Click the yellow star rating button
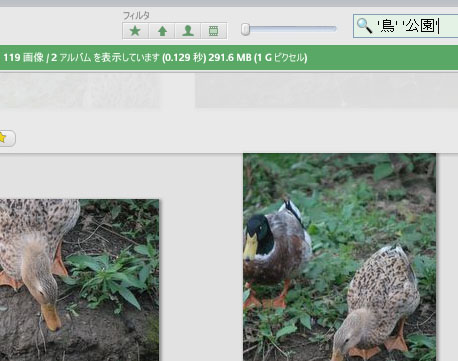 [x=7, y=138]
